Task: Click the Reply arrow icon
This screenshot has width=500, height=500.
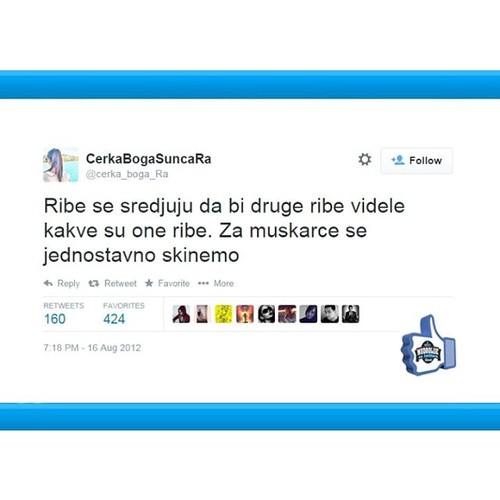Action: pos(48,283)
